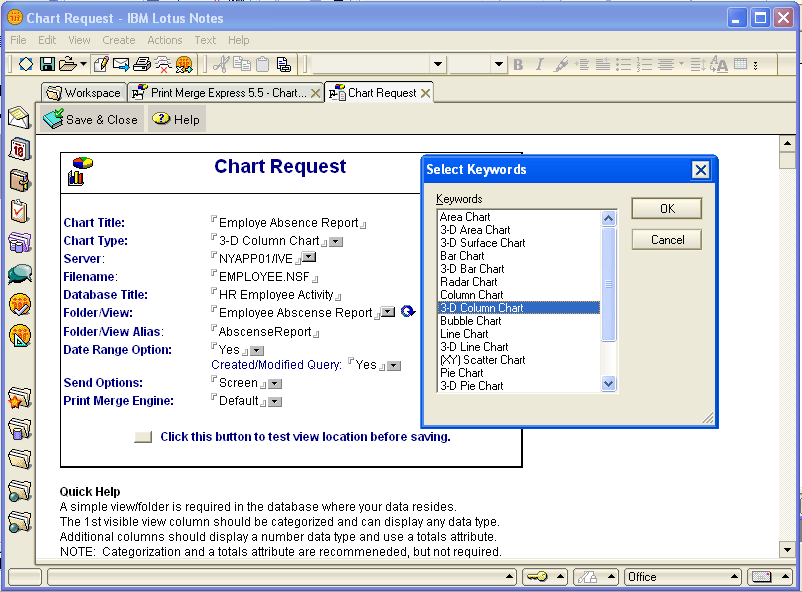Close the Select Keywords dialog
The image size is (802, 592).
[x=700, y=170]
